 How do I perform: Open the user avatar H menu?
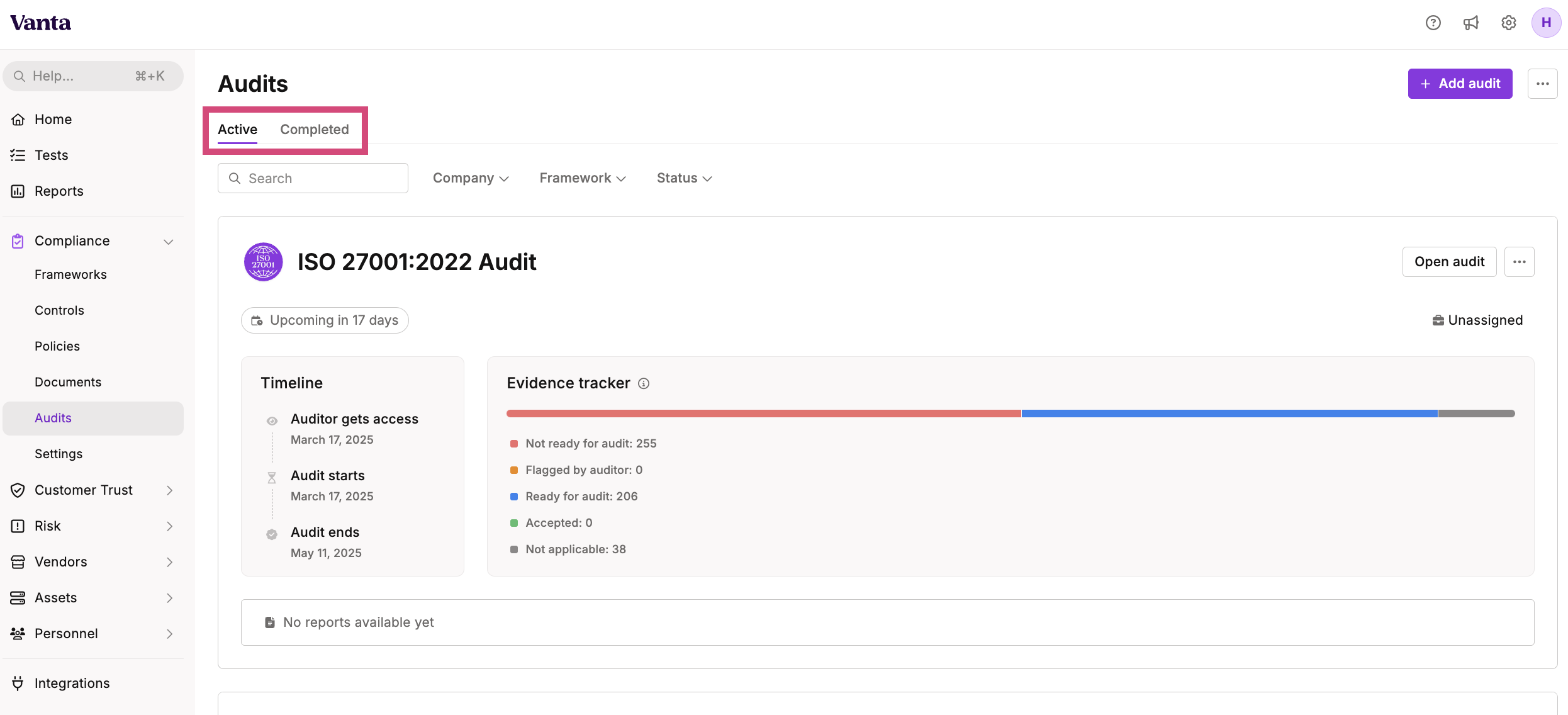[x=1546, y=23]
